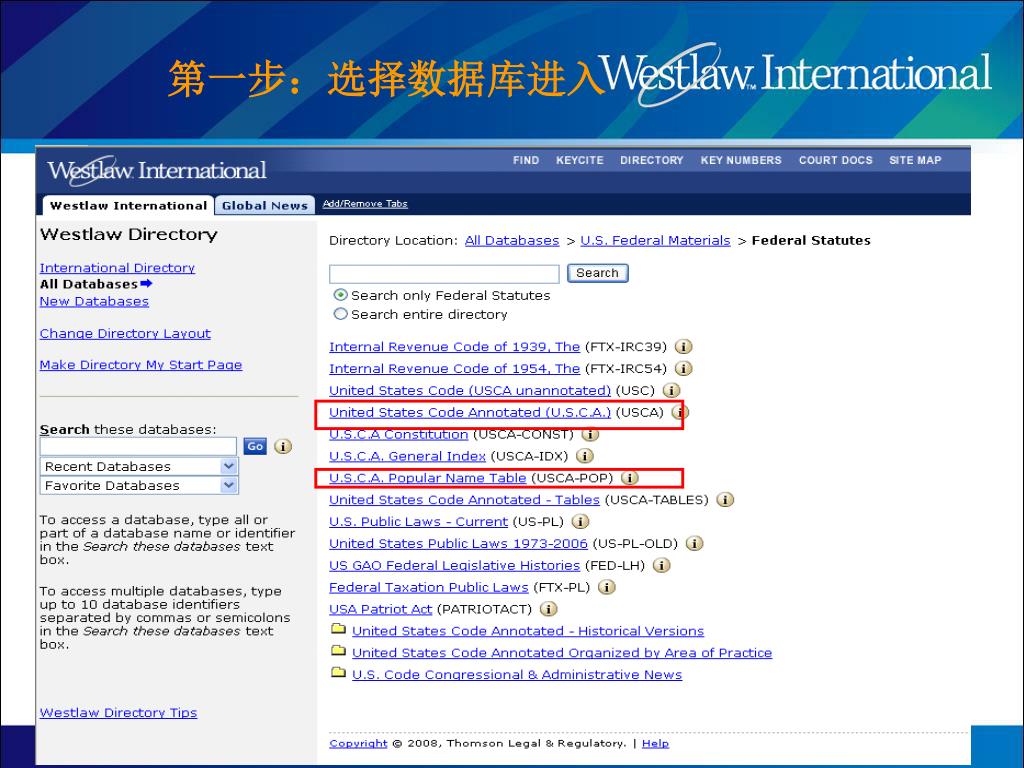The height and width of the screenshot is (768, 1024).
Task: Open USA Patriot Act link
Action: [381, 609]
